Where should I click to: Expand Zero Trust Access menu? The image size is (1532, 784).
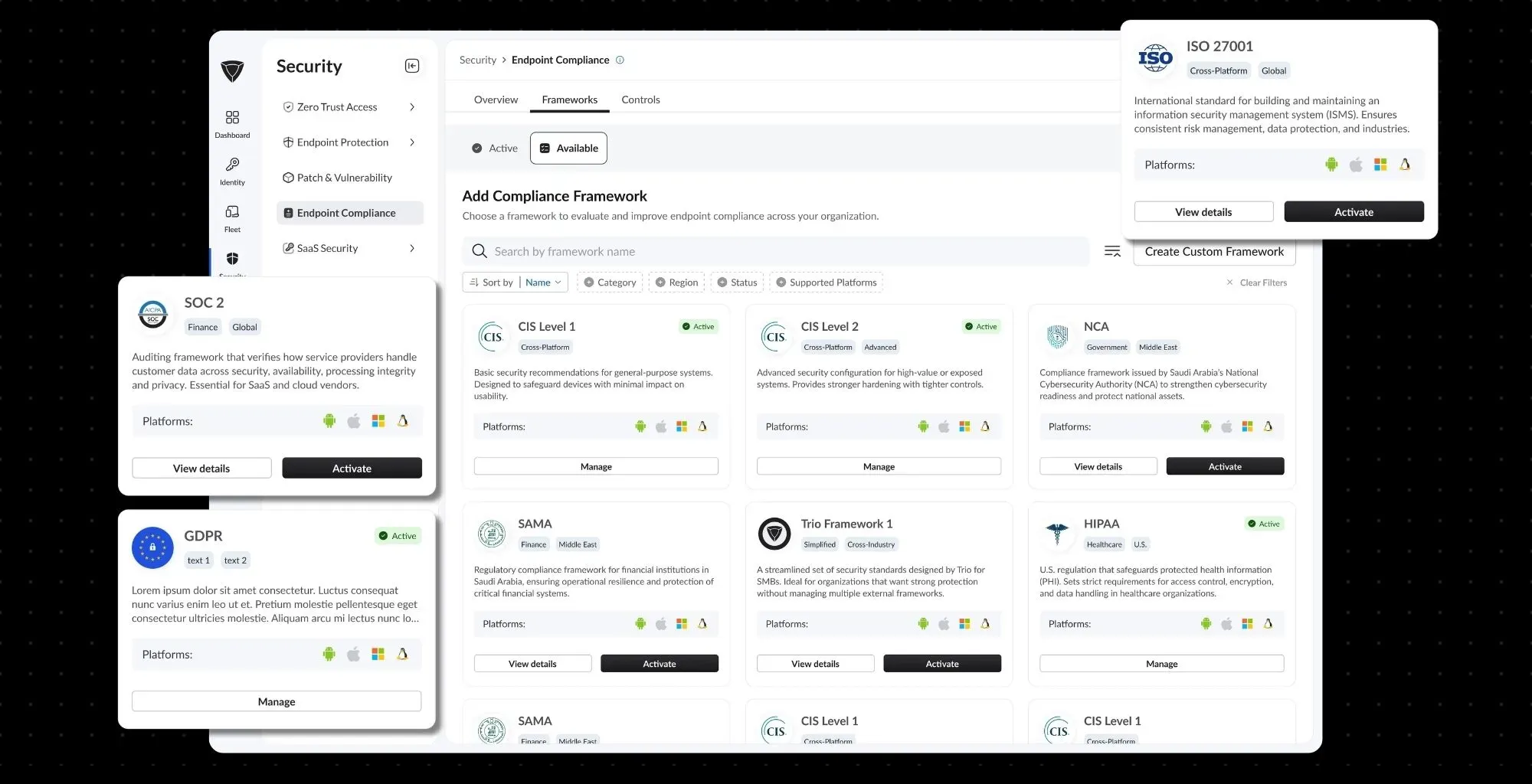412,107
